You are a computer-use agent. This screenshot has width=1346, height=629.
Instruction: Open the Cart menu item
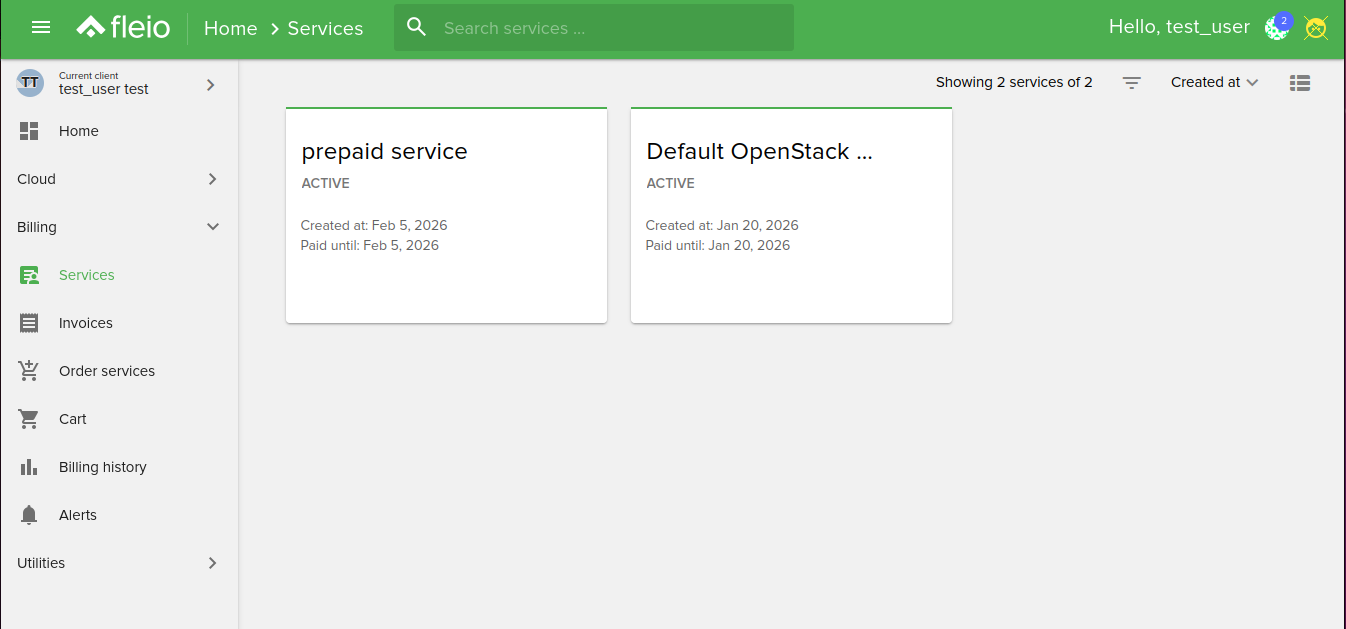[73, 419]
